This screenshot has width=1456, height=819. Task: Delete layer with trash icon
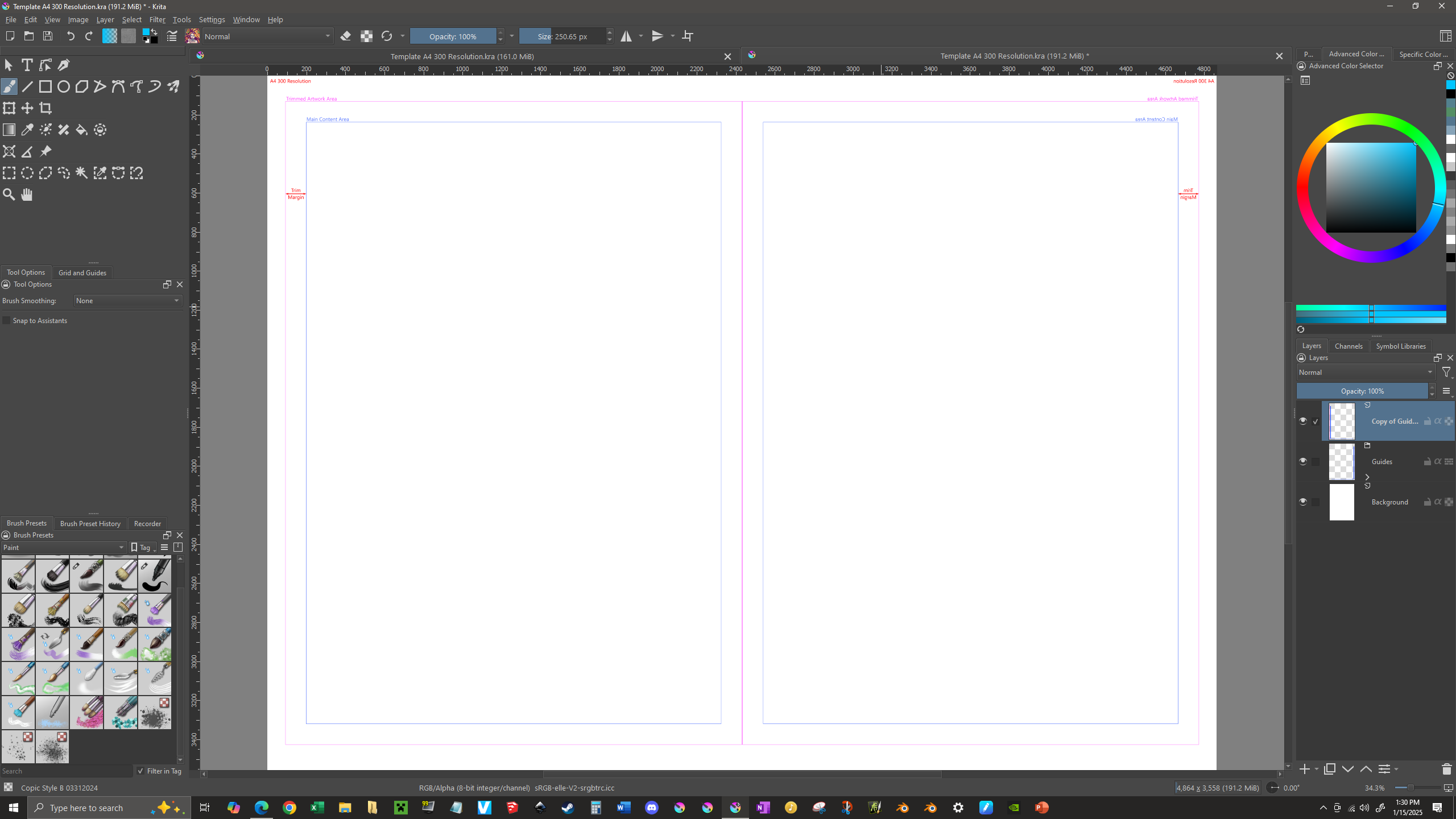click(x=1446, y=769)
